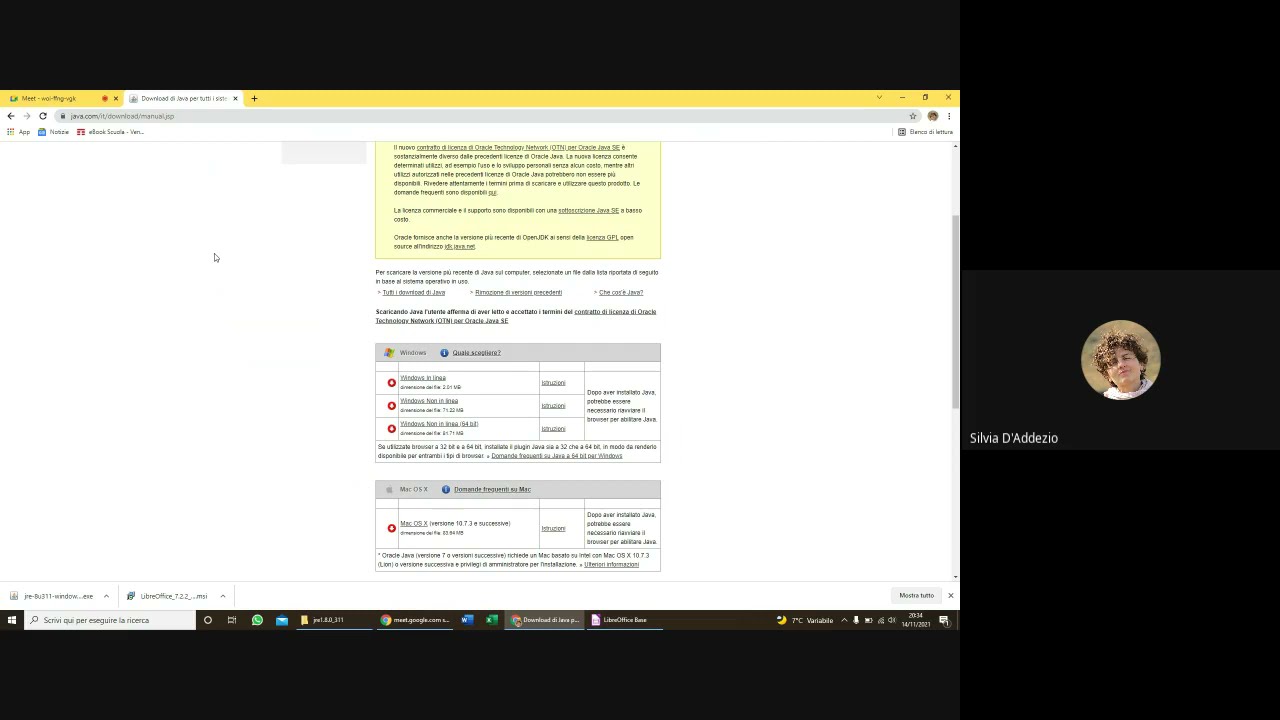The image size is (1280, 720).
Task: Click the browser back arrow
Action: point(11,116)
